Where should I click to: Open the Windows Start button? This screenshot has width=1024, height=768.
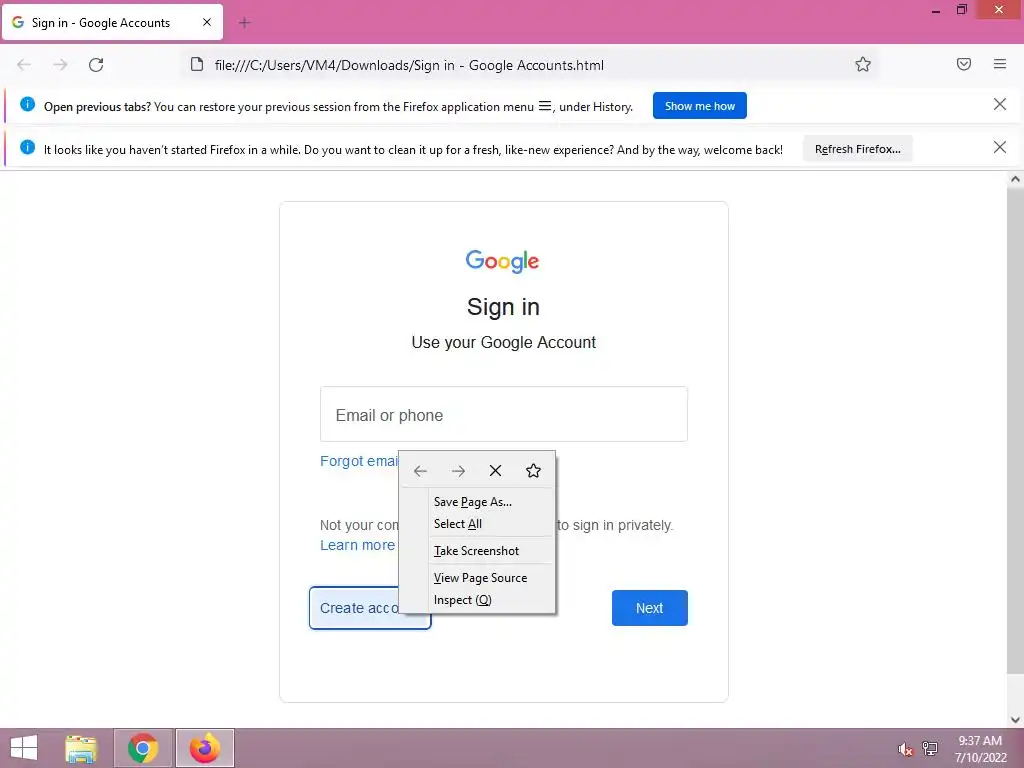[x=24, y=748]
